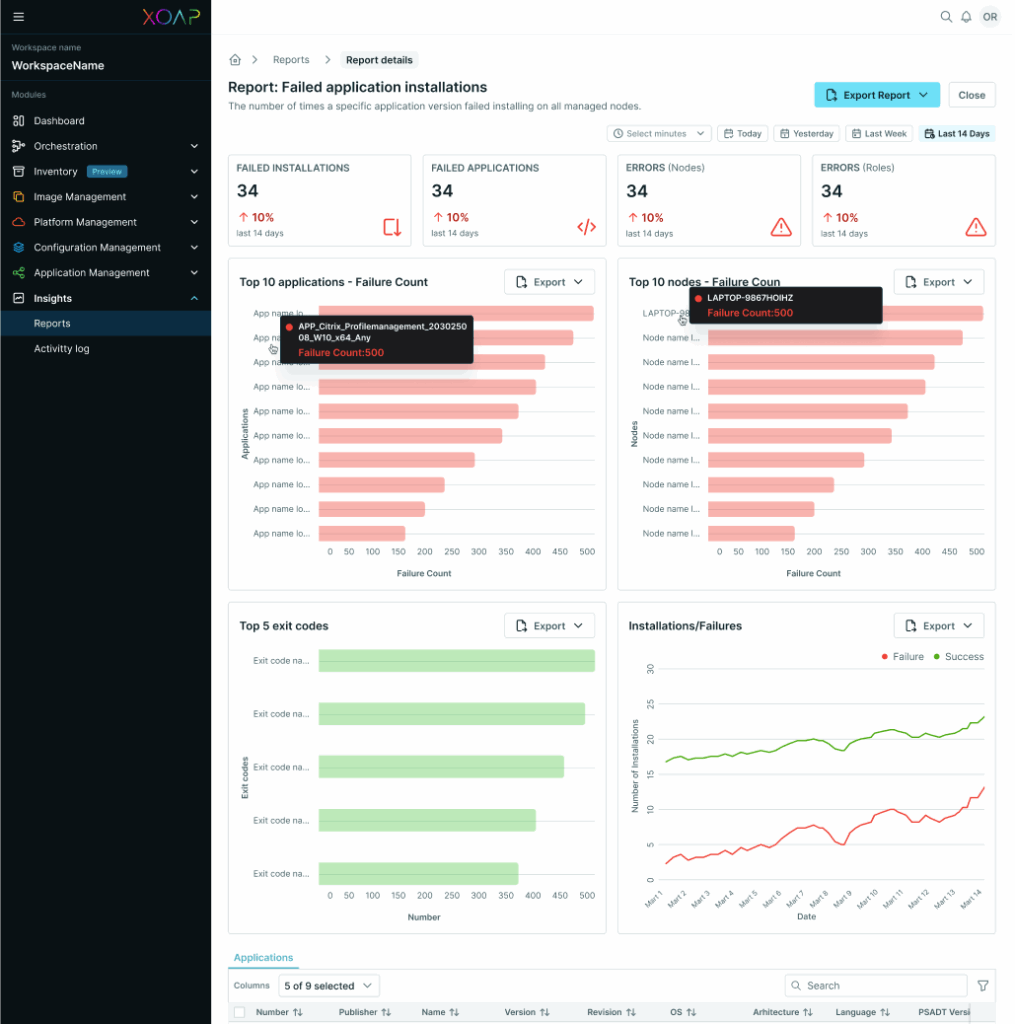This screenshot has width=1015, height=1024.
Task: Select the Platform Management cloud icon
Action: pos(20,221)
